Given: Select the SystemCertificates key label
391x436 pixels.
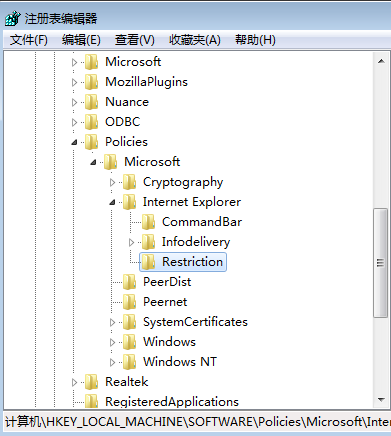Looking at the screenshot, I should click(195, 322).
